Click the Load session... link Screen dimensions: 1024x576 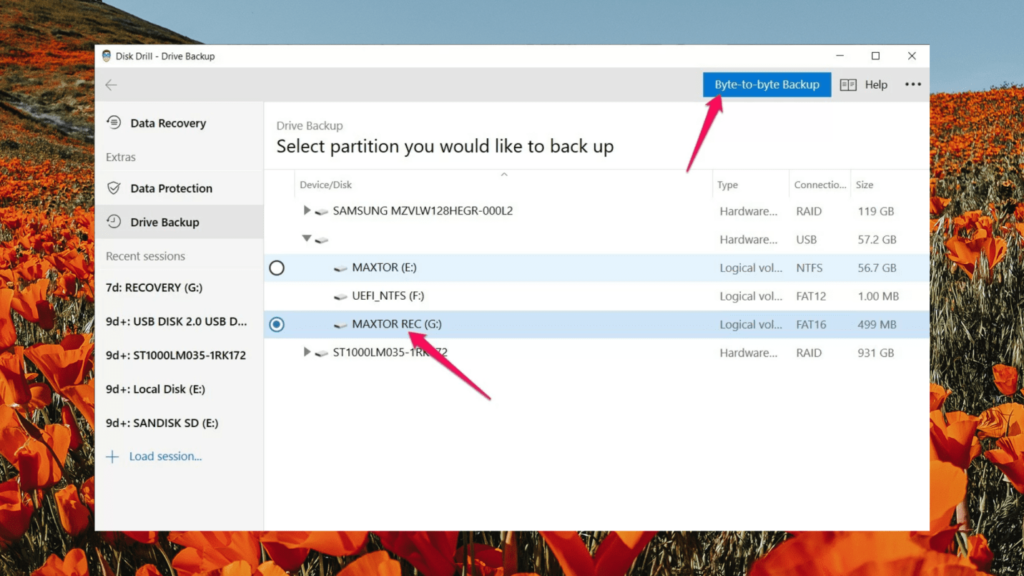coord(165,456)
